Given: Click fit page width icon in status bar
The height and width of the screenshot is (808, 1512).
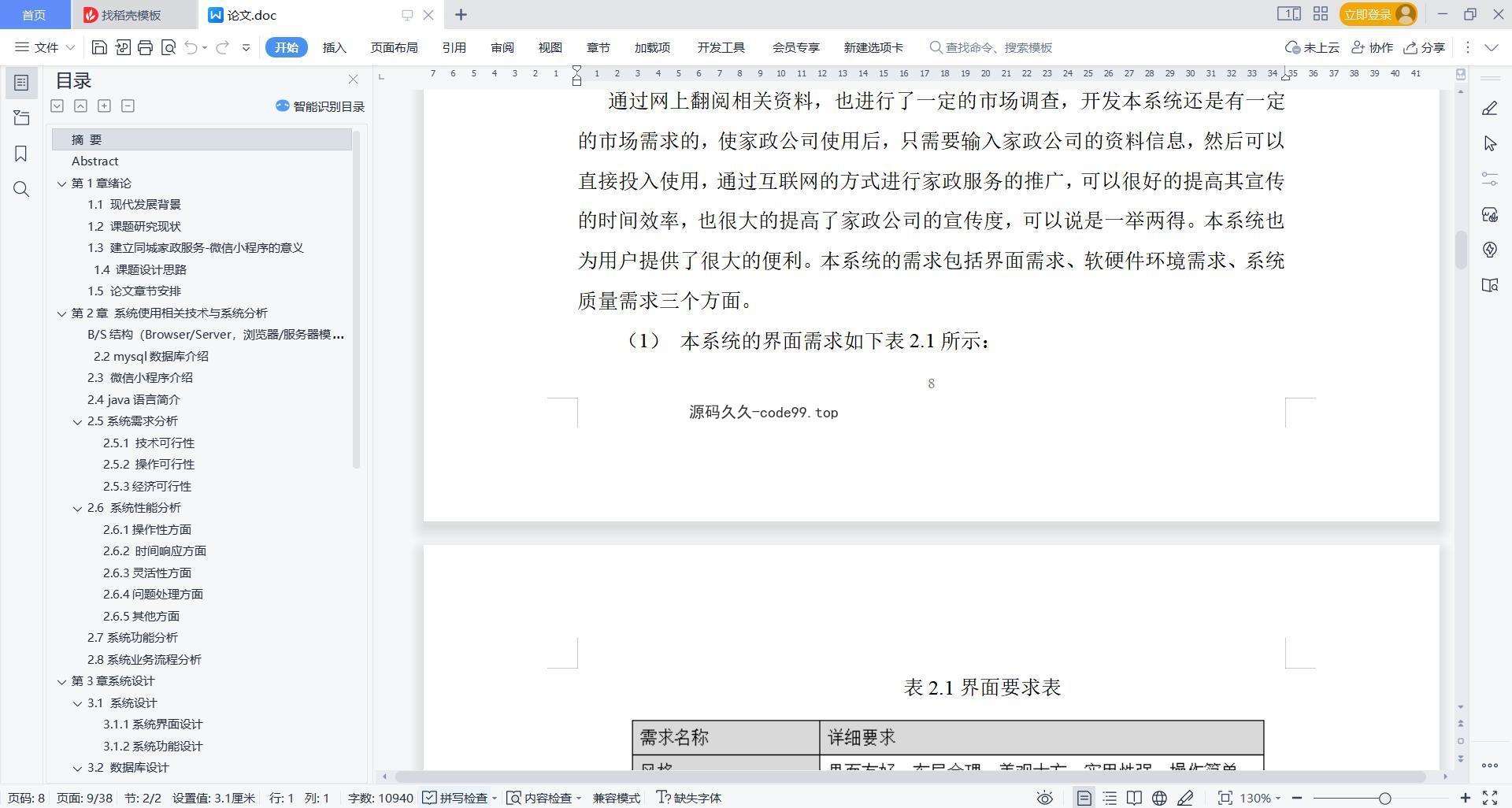Looking at the screenshot, I should 1225,798.
